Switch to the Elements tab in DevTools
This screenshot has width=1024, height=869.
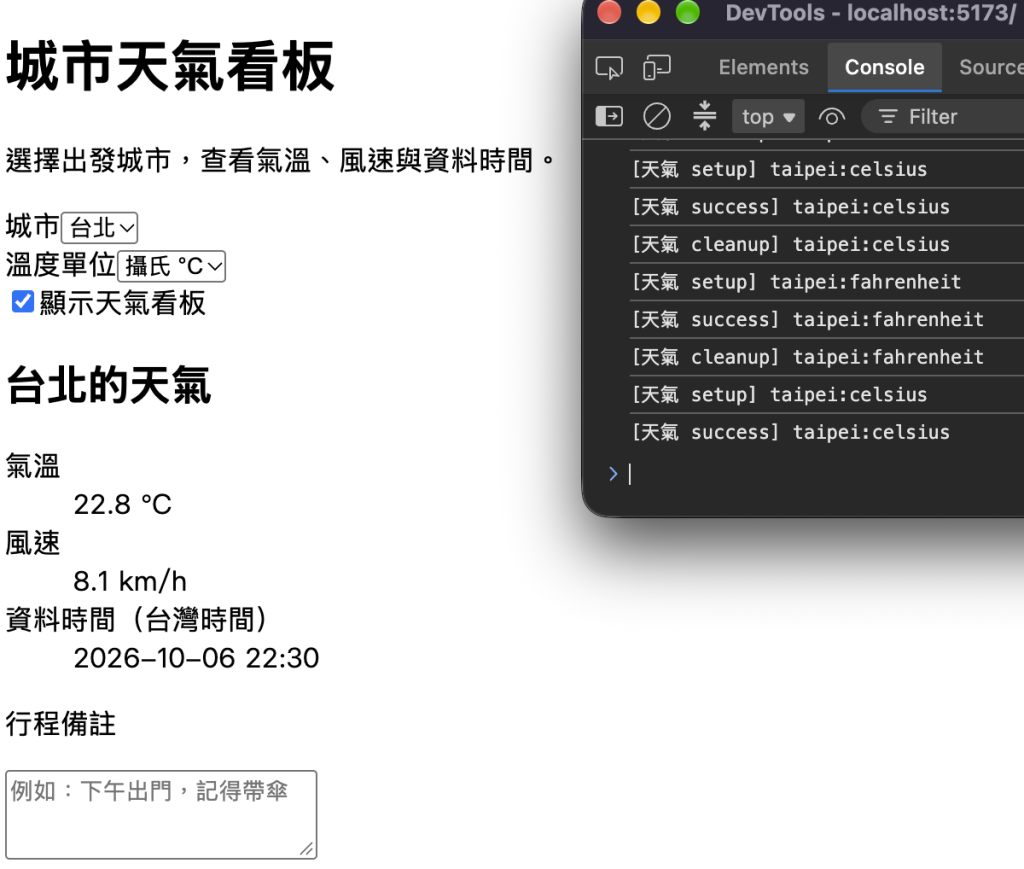coord(763,67)
